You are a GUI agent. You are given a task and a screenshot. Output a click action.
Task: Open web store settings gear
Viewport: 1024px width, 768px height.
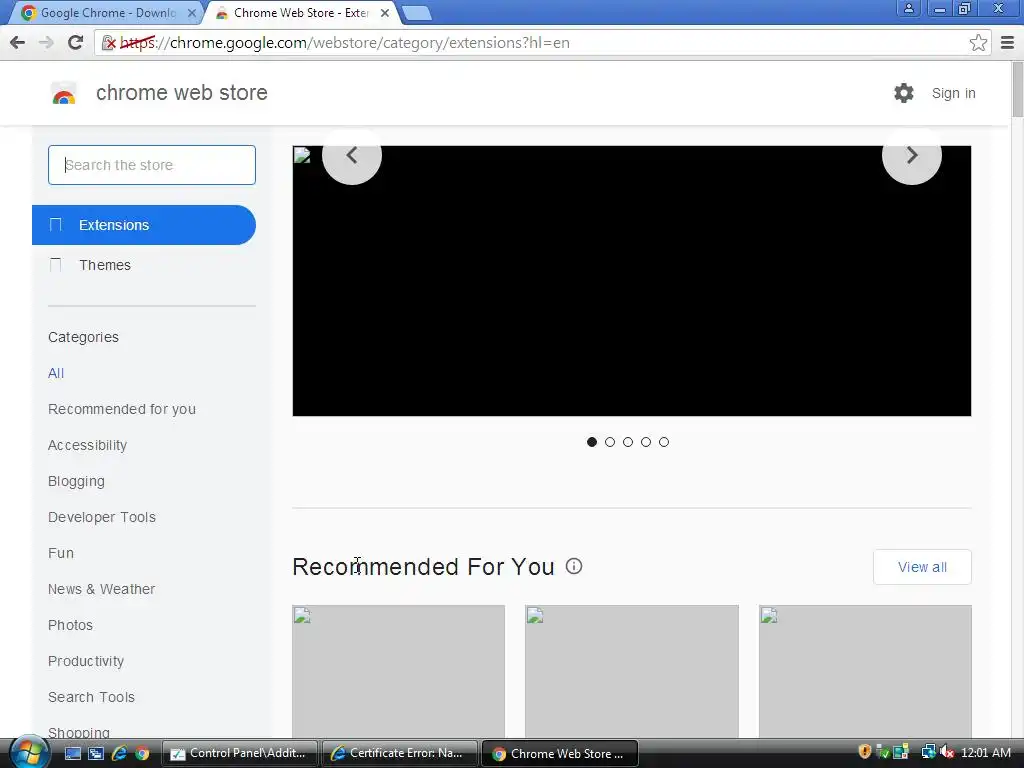tap(904, 93)
